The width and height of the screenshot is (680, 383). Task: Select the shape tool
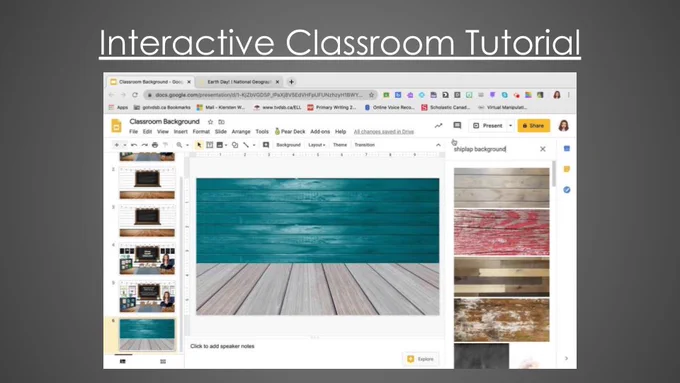coord(235,145)
